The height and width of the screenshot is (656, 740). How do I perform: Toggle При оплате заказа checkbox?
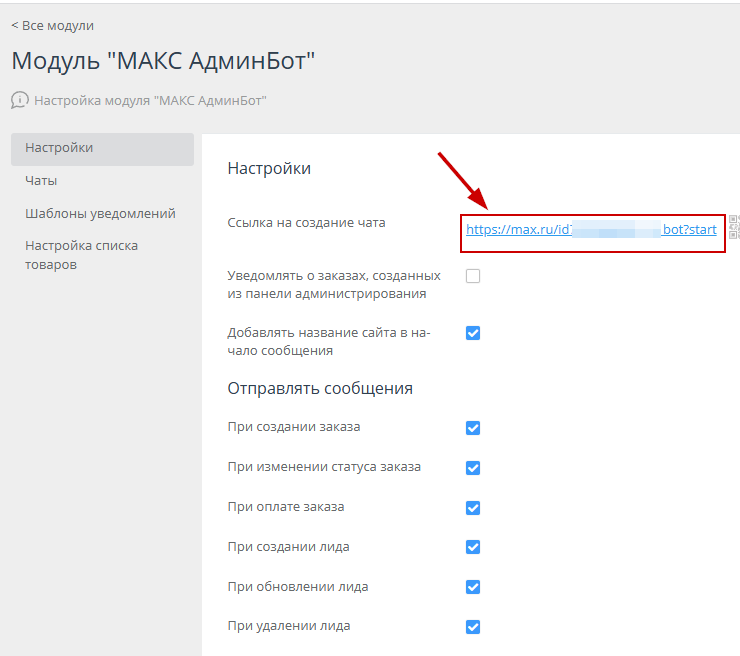[473, 508]
